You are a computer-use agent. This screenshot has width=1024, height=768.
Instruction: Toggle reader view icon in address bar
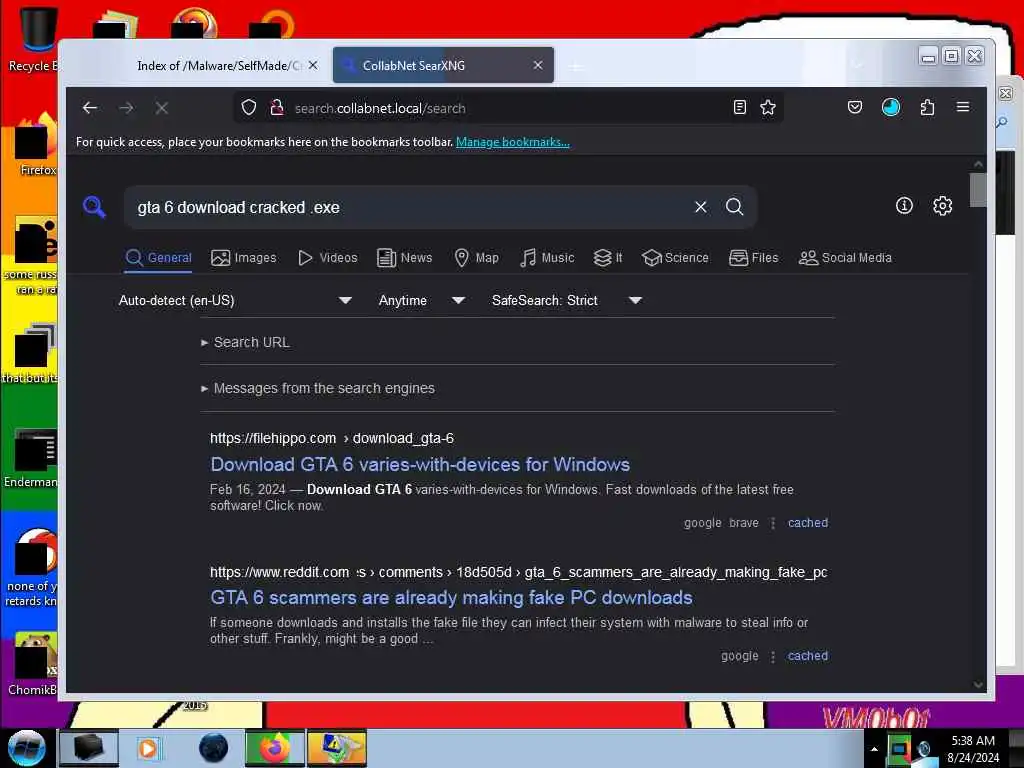coord(740,108)
